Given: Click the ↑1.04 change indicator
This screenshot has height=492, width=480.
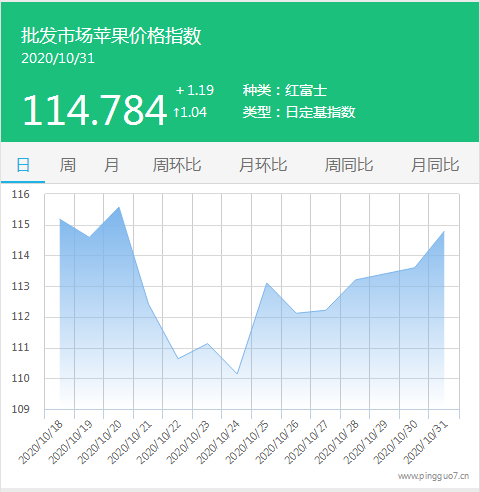Looking at the screenshot, I should (x=190, y=112).
